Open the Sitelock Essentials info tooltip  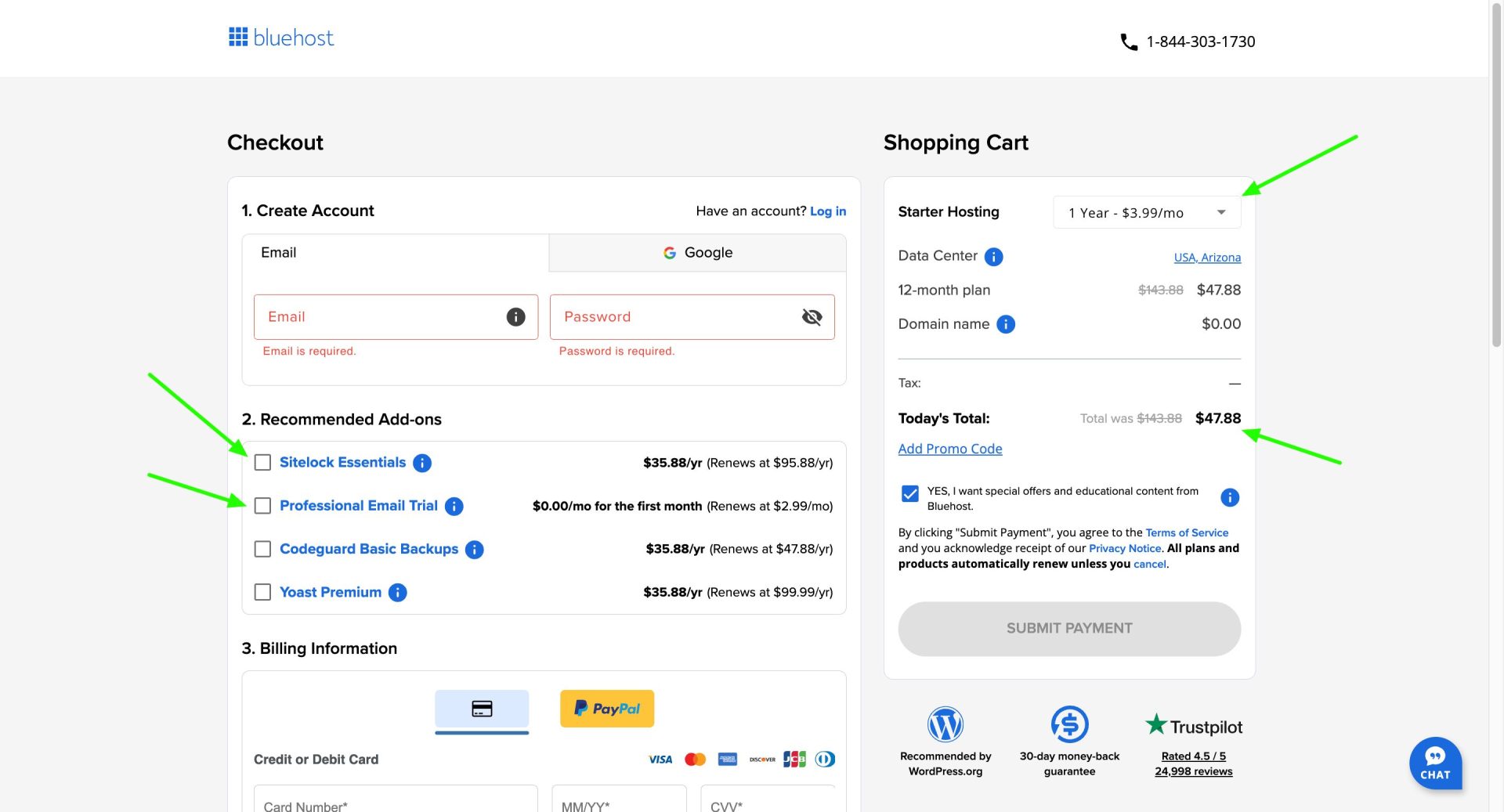pos(421,463)
